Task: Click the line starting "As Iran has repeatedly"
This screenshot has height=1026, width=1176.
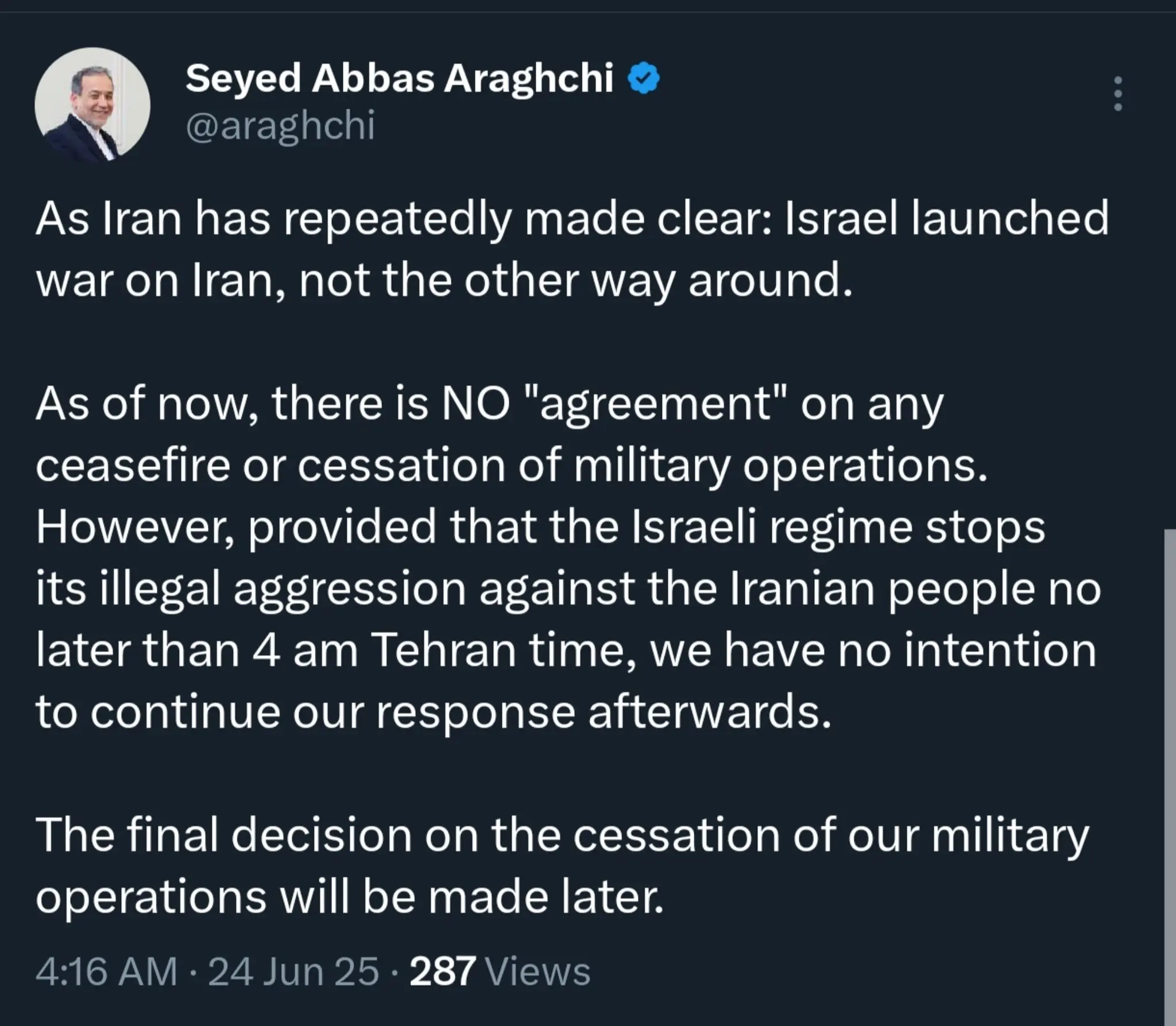Action: 572,219
